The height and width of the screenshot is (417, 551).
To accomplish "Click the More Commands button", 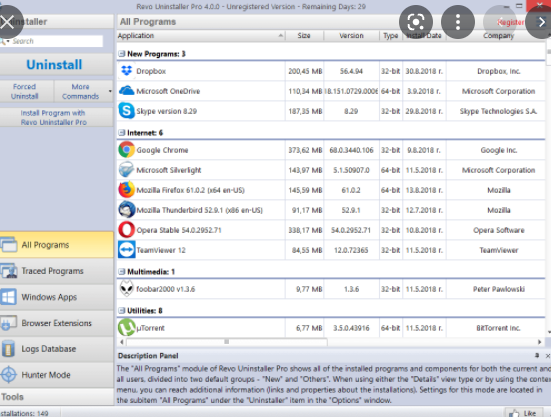I will coord(80,91).
